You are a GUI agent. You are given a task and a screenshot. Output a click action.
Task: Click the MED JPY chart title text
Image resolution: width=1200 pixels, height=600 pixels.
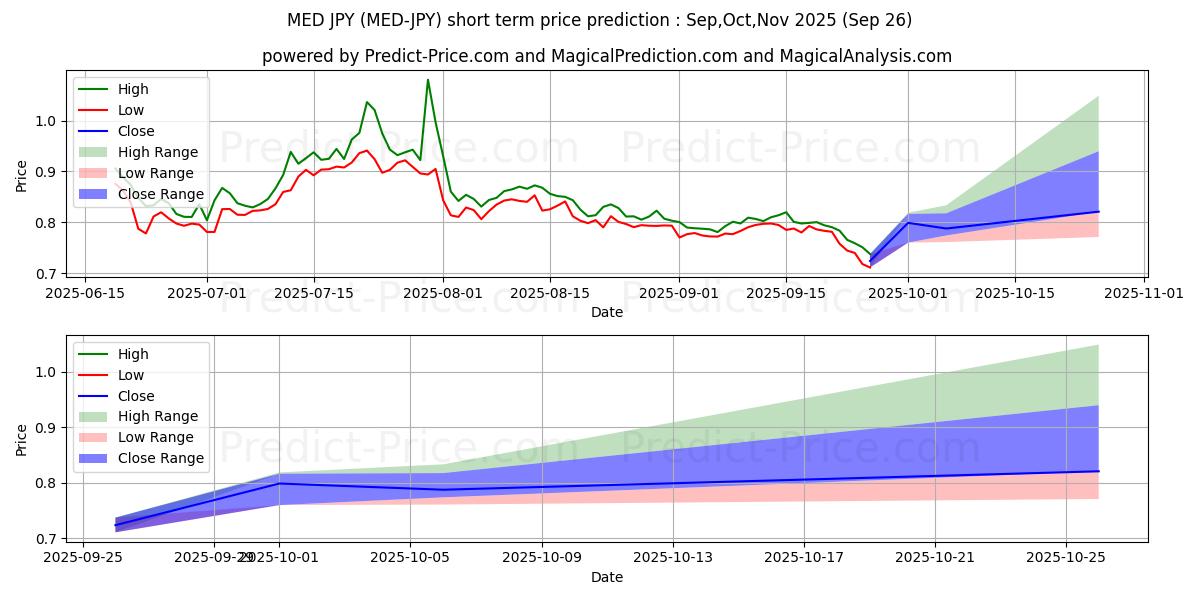(x=600, y=20)
